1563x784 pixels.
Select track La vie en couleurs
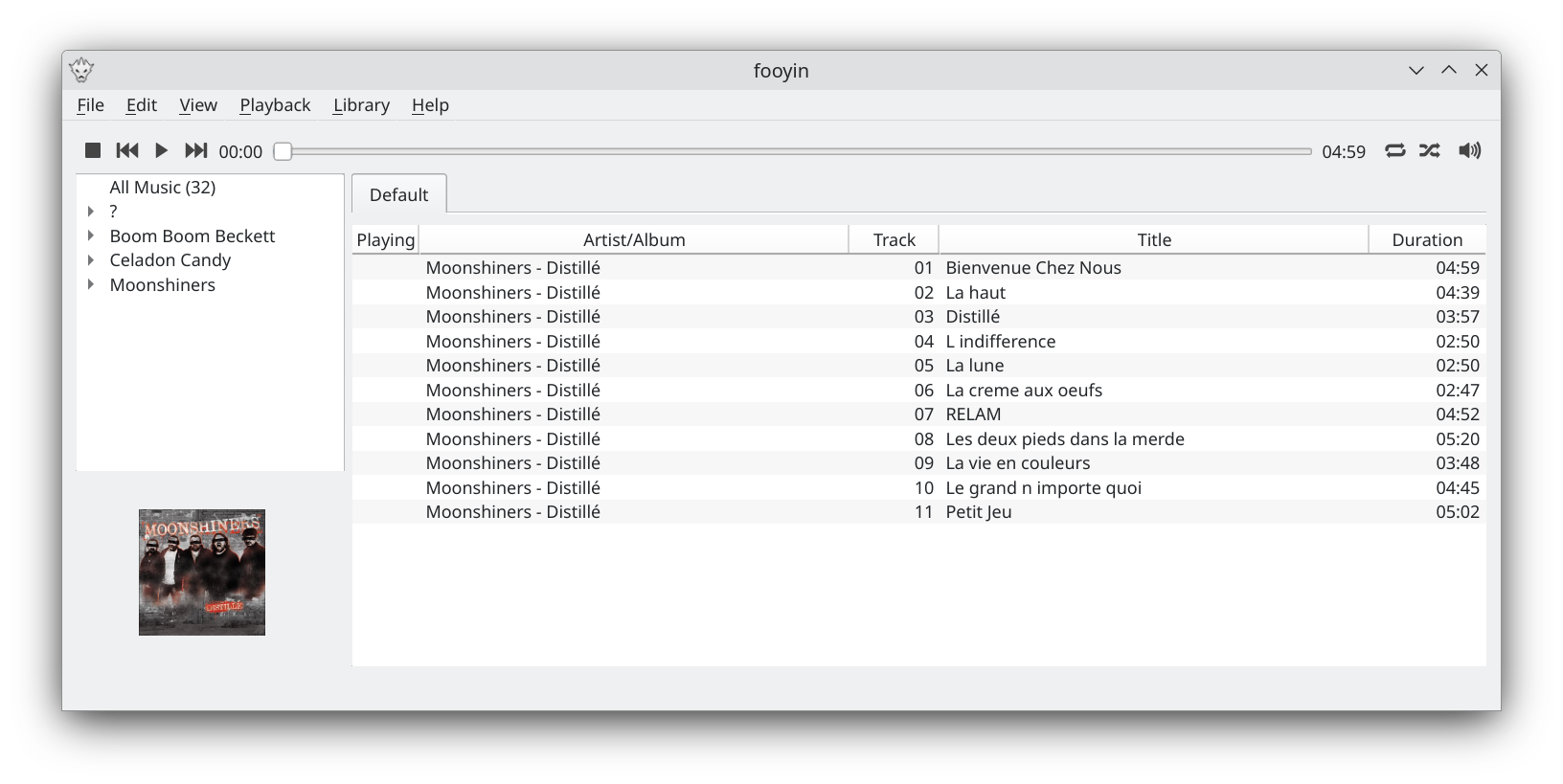1018,463
